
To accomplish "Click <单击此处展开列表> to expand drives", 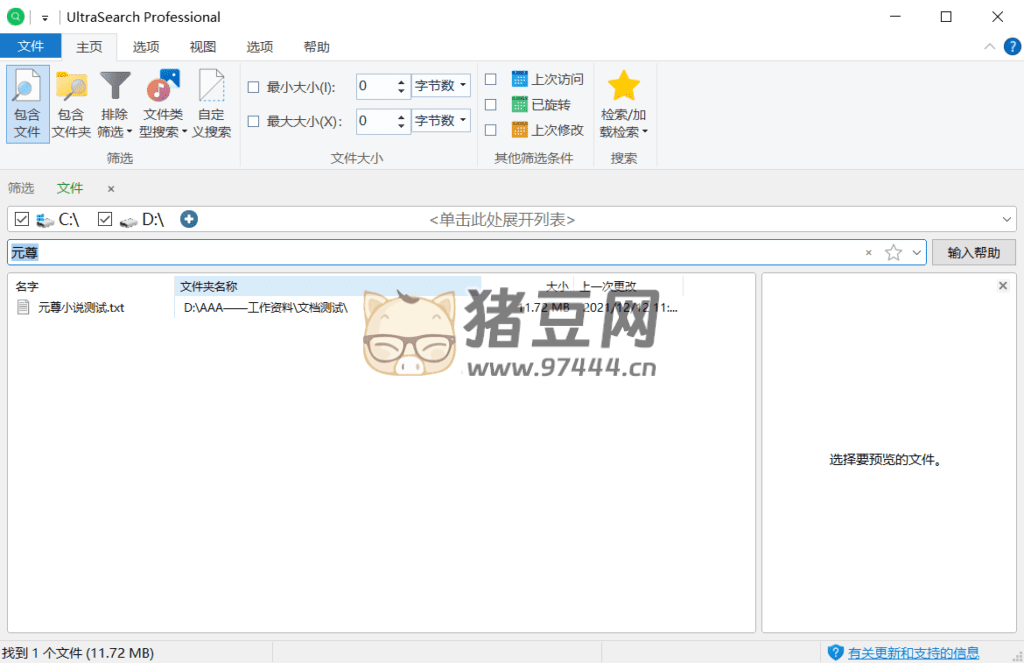I will click(x=502, y=219).
